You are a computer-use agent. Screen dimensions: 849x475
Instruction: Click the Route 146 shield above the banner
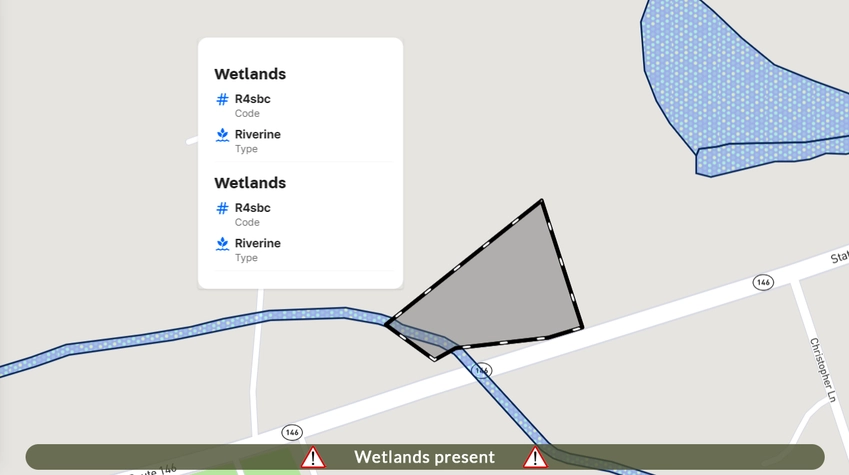[292, 432]
